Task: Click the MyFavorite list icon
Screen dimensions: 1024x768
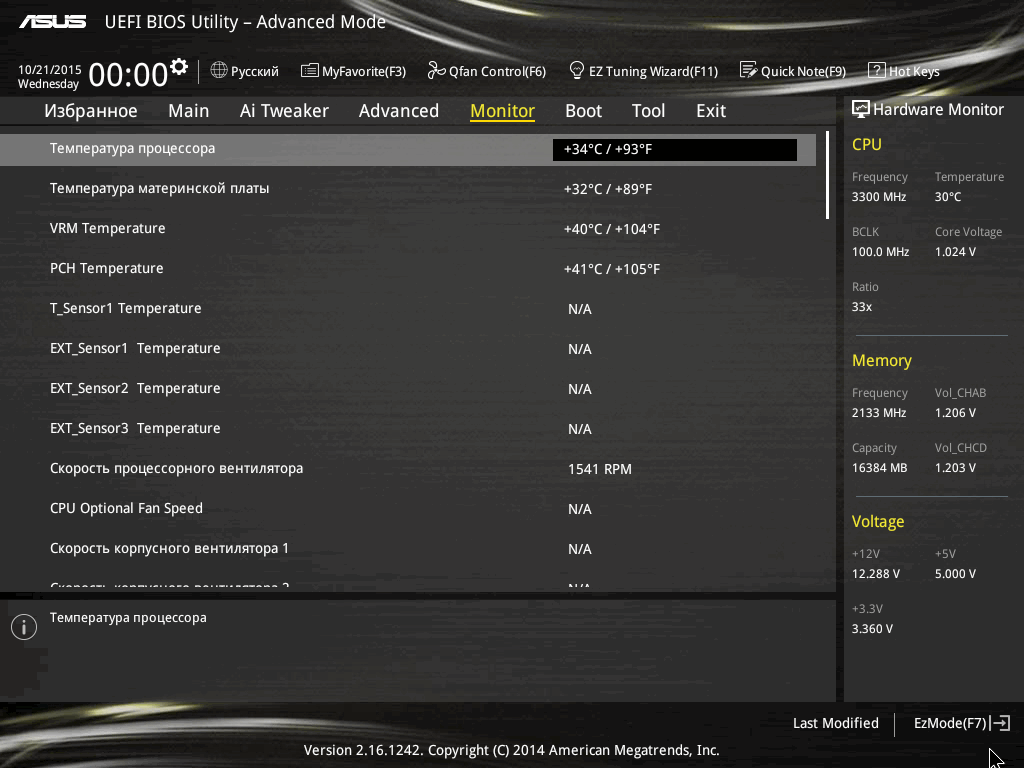Action: [310, 71]
